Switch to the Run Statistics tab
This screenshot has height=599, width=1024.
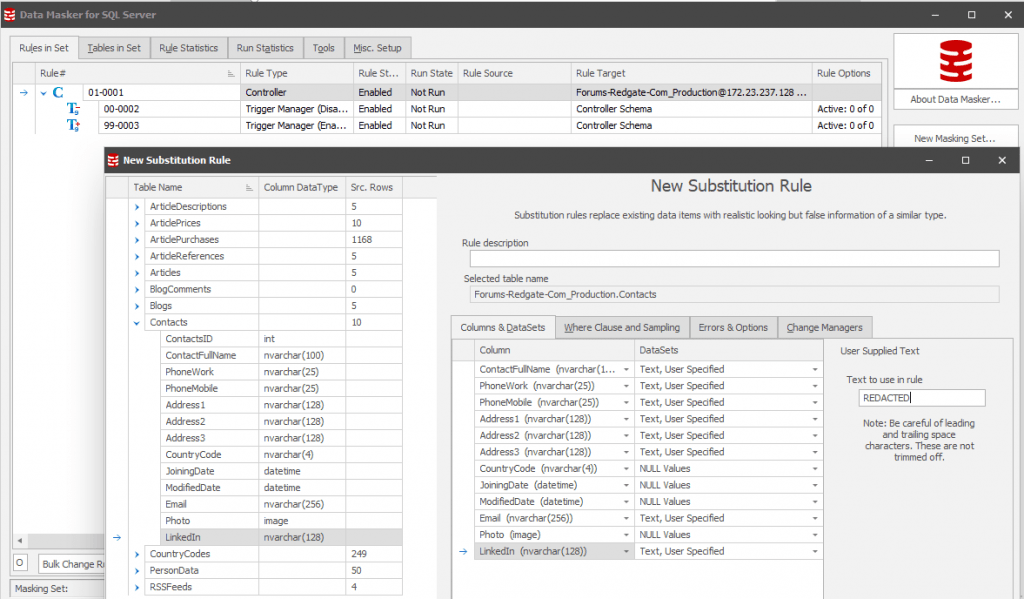coord(265,47)
